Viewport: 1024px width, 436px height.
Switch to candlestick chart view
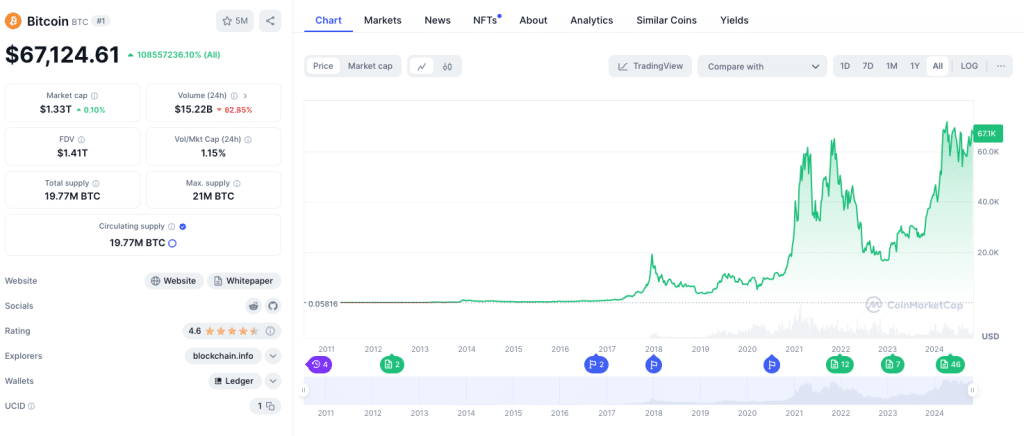coord(447,66)
